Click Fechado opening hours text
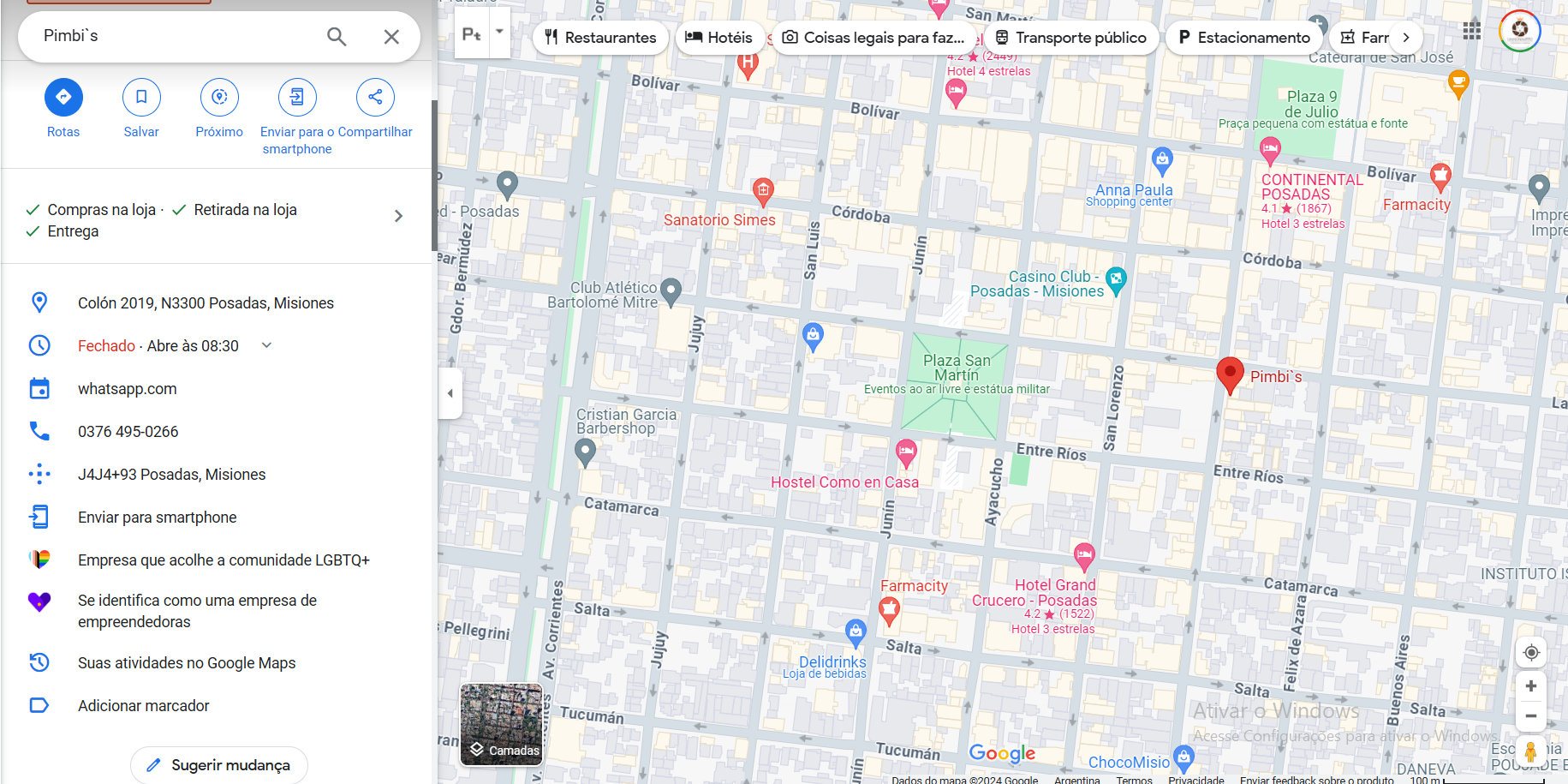Screen dimensions: 1568x784 point(106,346)
